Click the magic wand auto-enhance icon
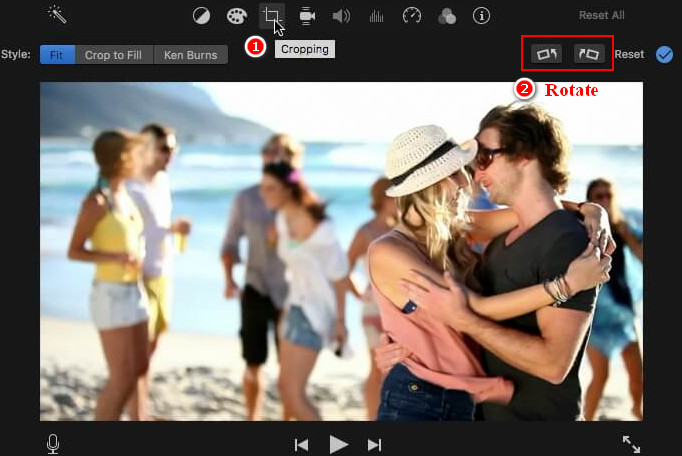The height and width of the screenshot is (456, 682). [x=57, y=15]
